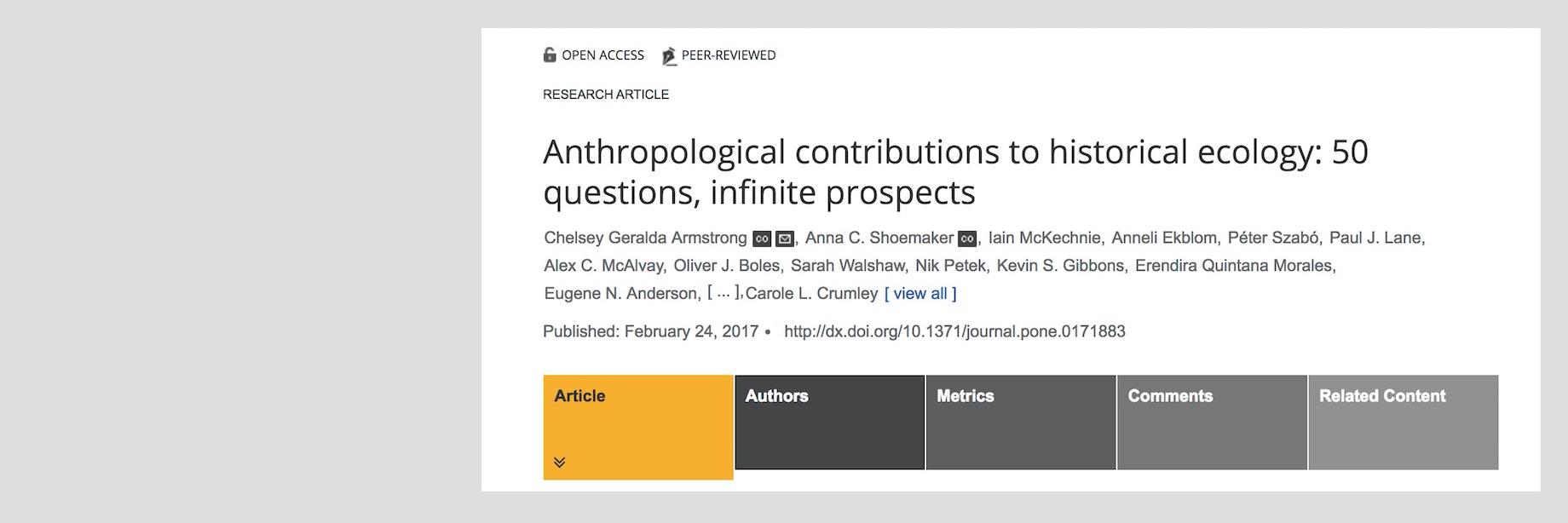Select the Related Content tab

(x=1403, y=422)
